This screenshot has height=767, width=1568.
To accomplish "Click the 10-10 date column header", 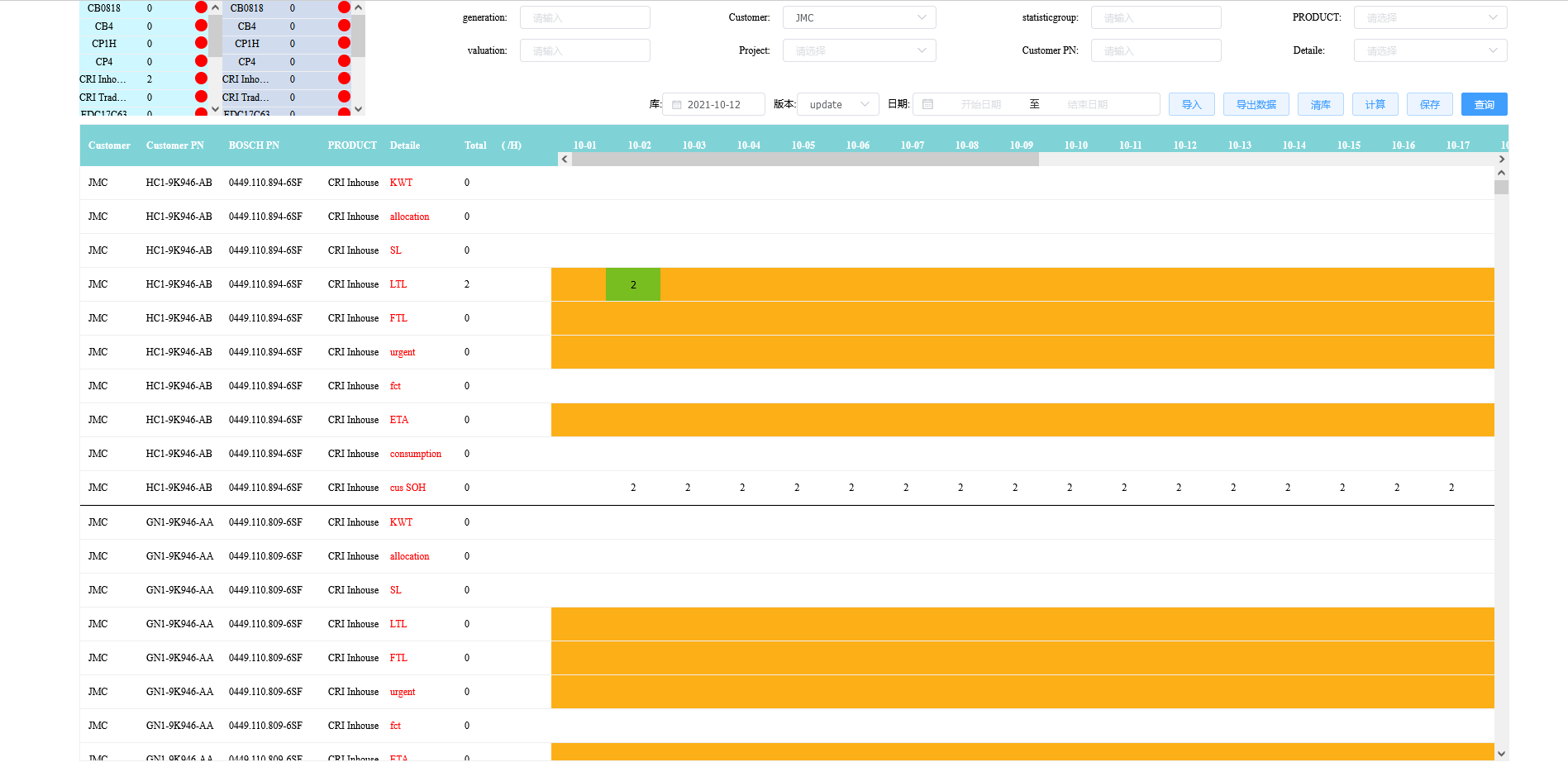I will (1075, 145).
